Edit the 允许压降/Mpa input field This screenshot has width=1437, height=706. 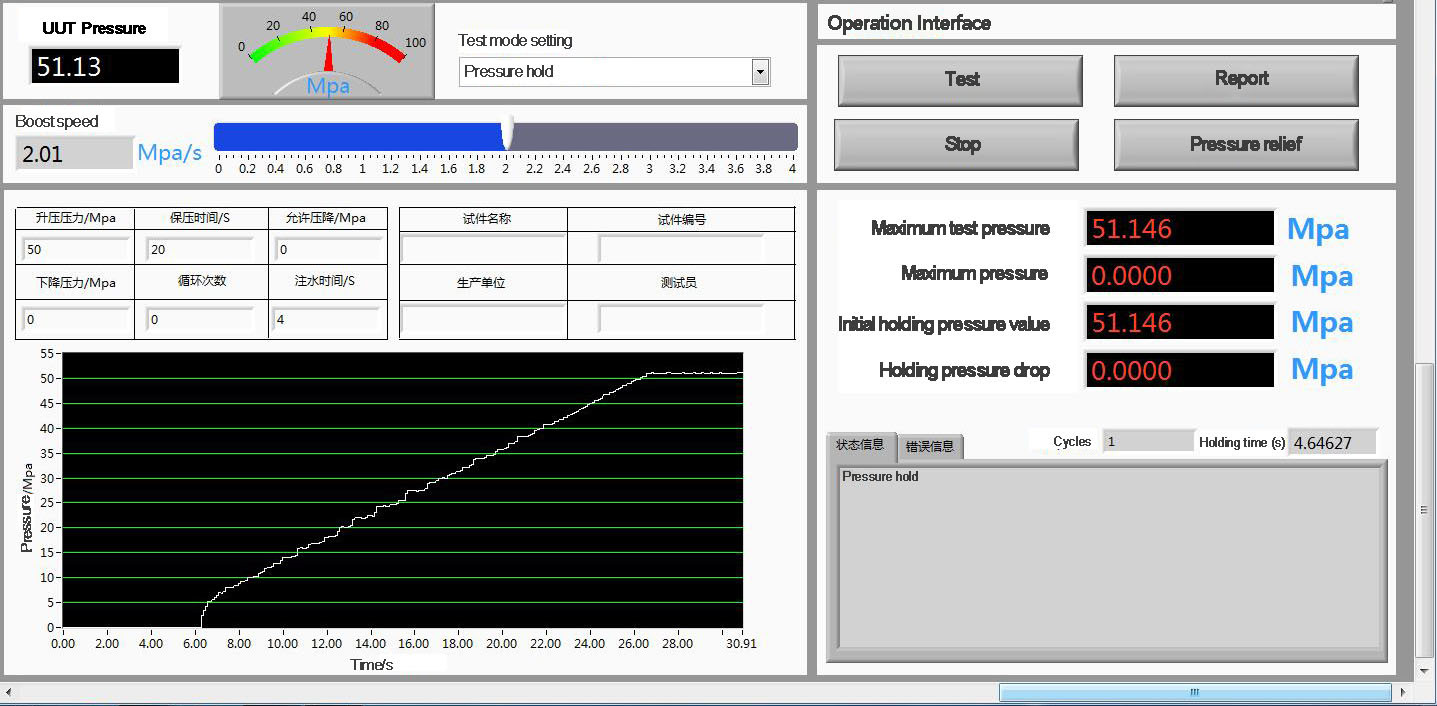[328, 249]
